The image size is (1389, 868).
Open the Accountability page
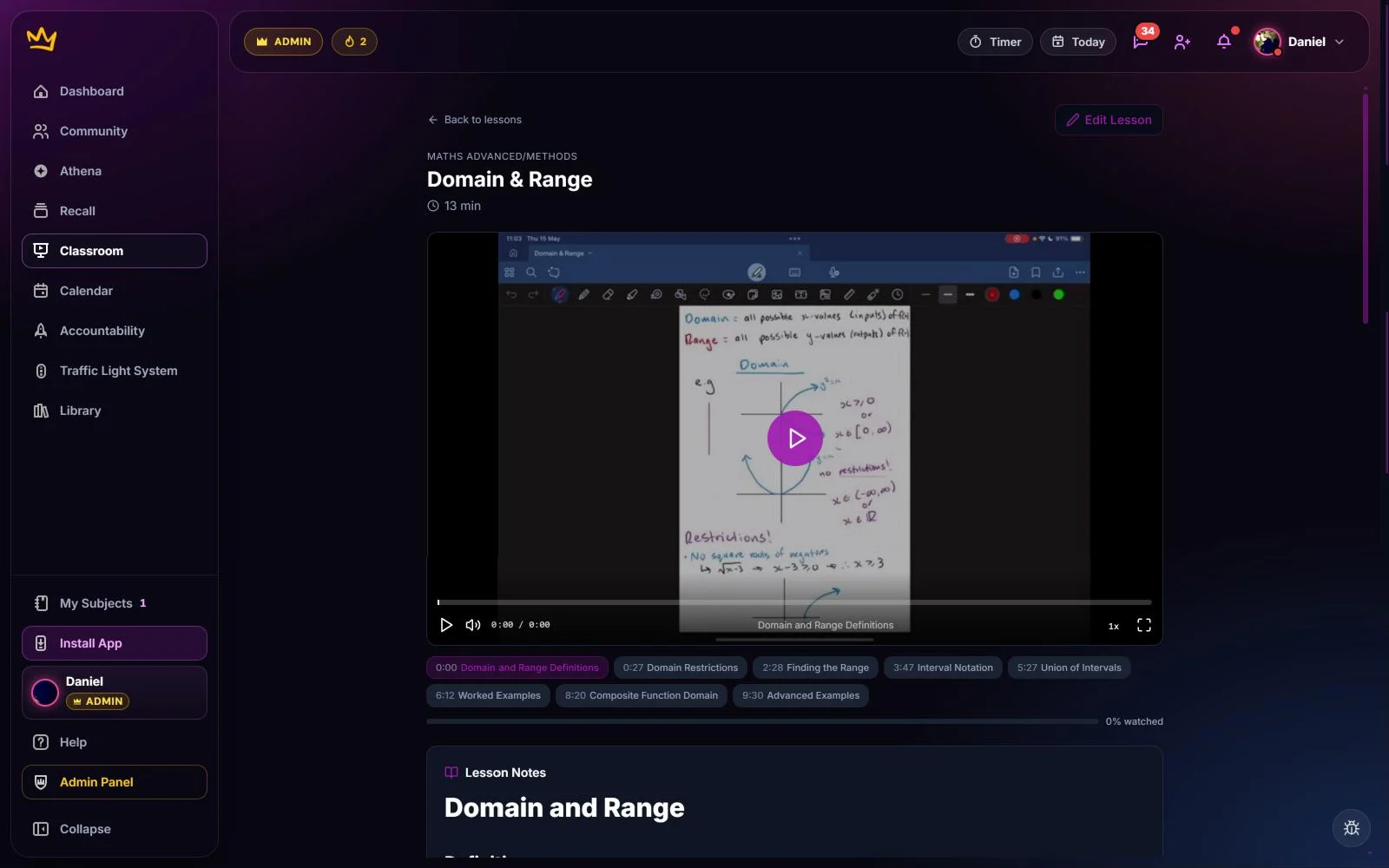pos(115,331)
